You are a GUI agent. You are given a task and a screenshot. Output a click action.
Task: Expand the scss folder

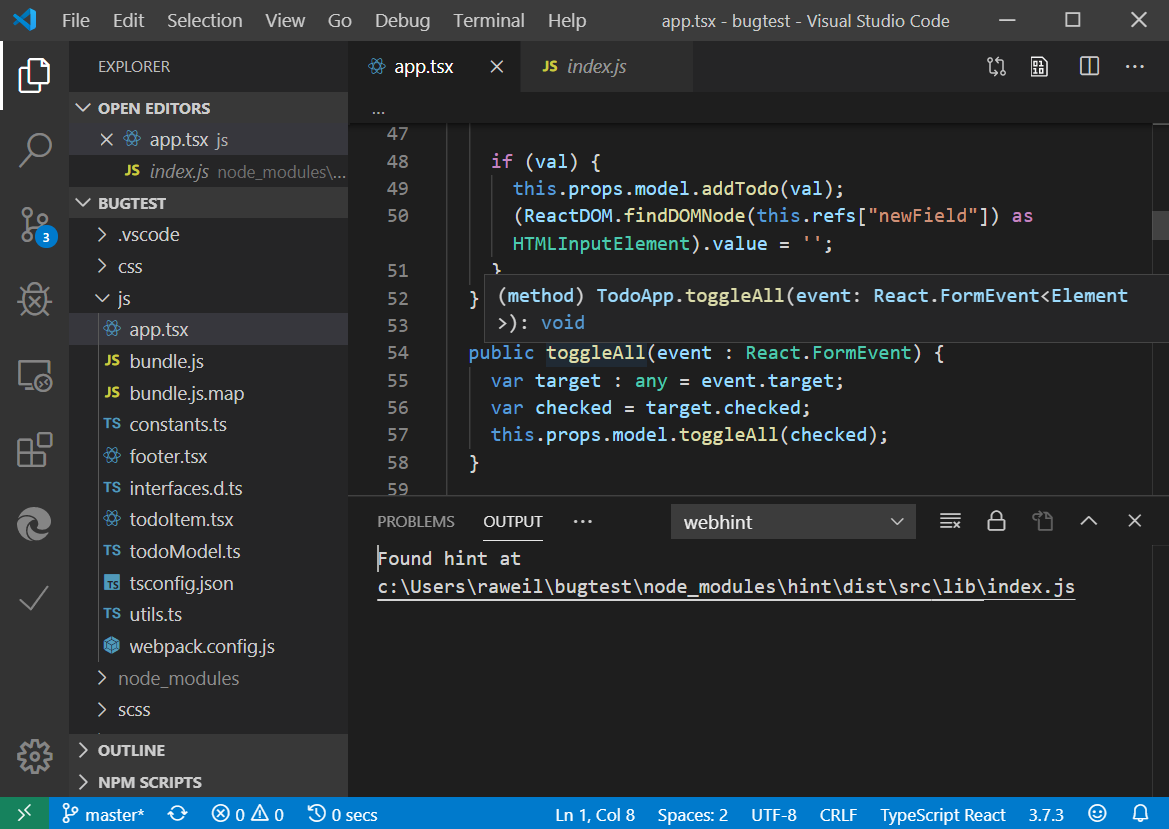pos(209,710)
